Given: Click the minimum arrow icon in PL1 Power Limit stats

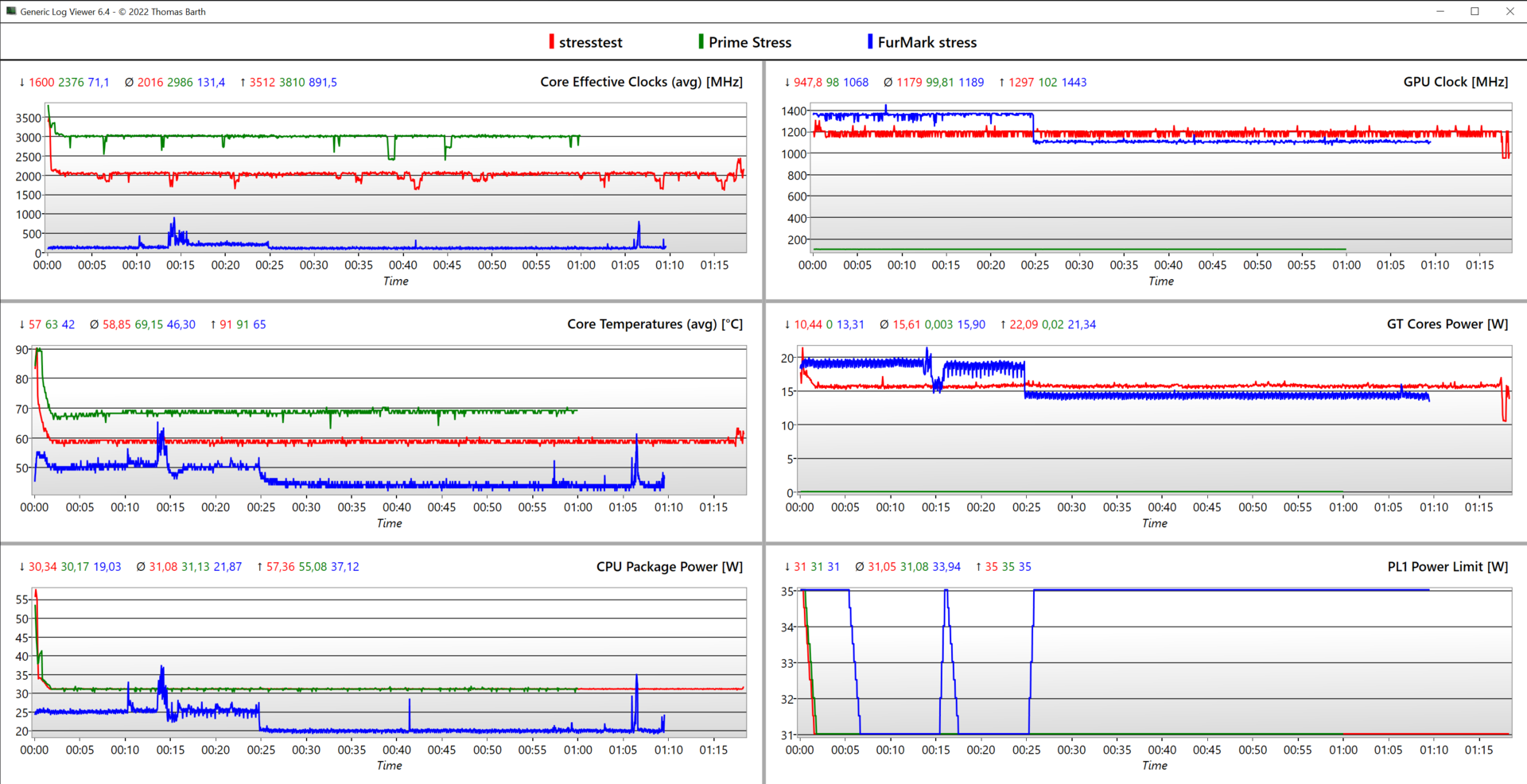Looking at the screenshot, I should point(787,567).
